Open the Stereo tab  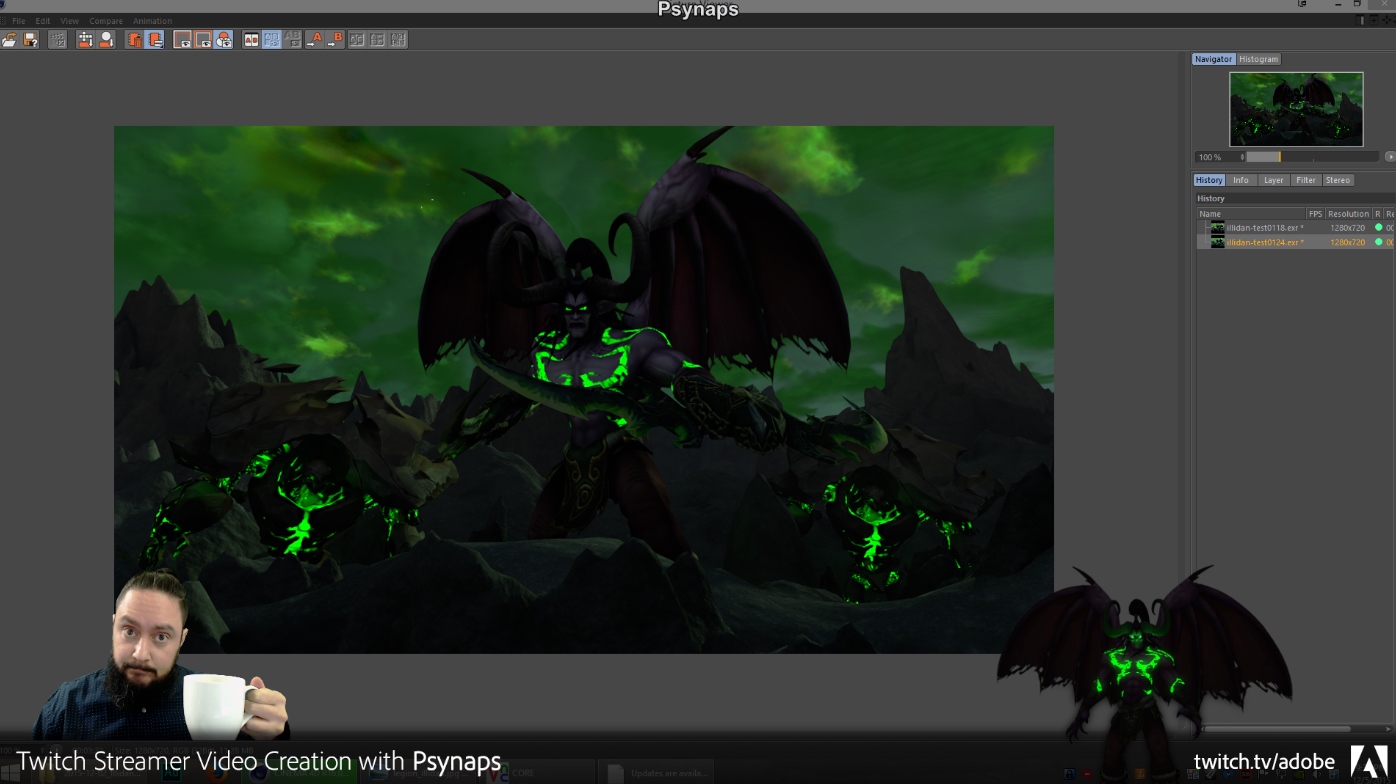point(1338,180)
